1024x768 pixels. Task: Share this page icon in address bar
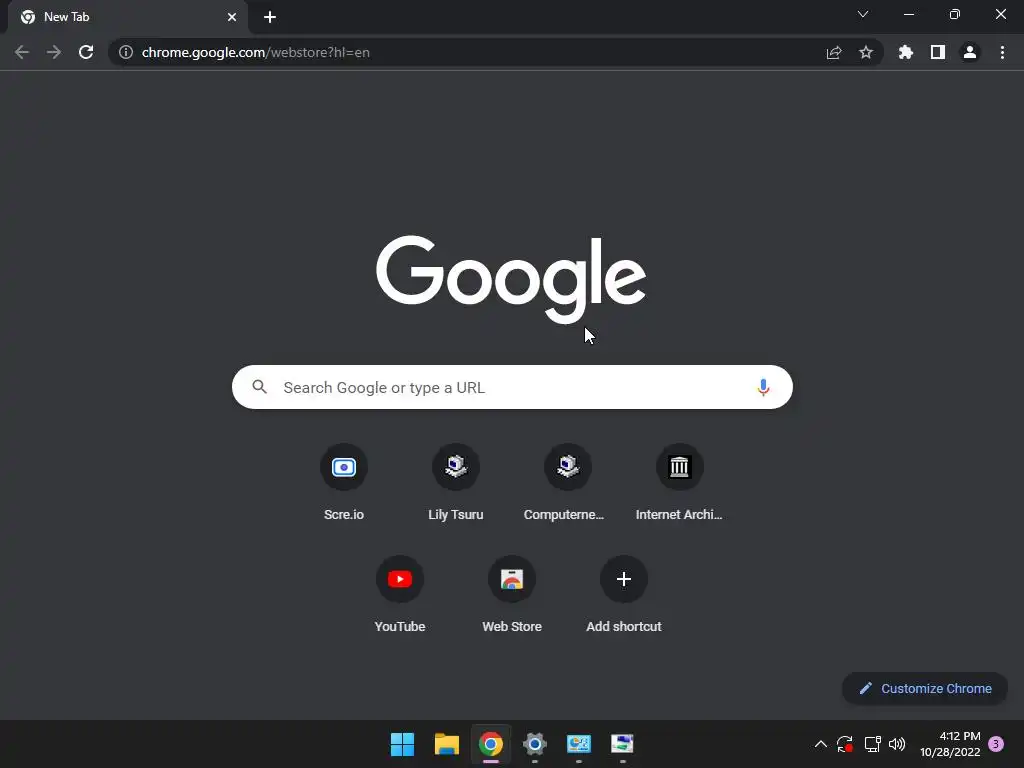(x=834, y=52)
